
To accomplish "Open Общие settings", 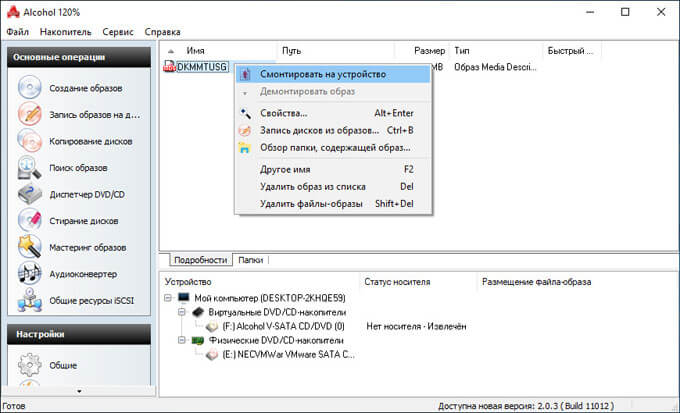I will [63, 365].
